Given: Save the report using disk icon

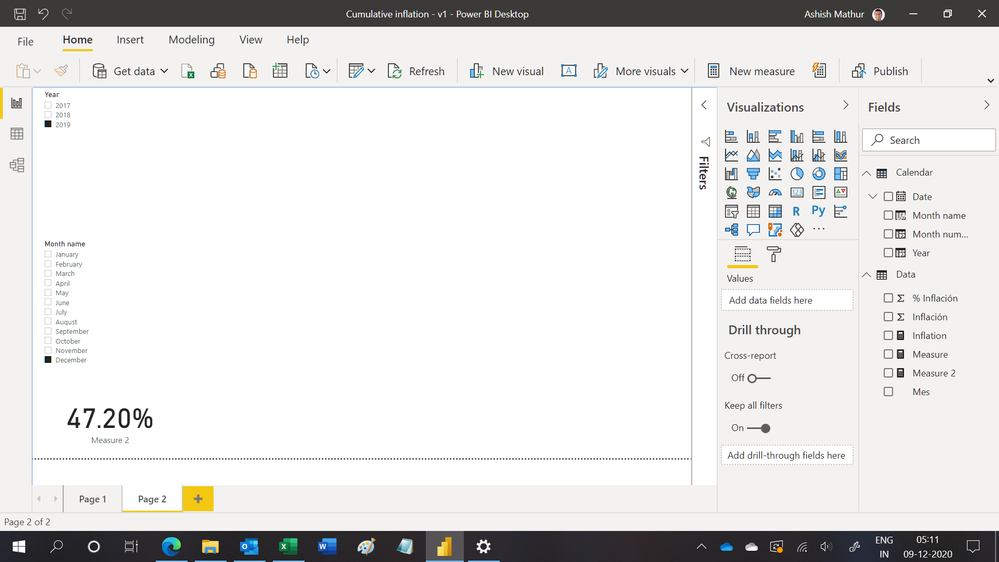Looking at the screenshot, I should (x=20, y=13).
